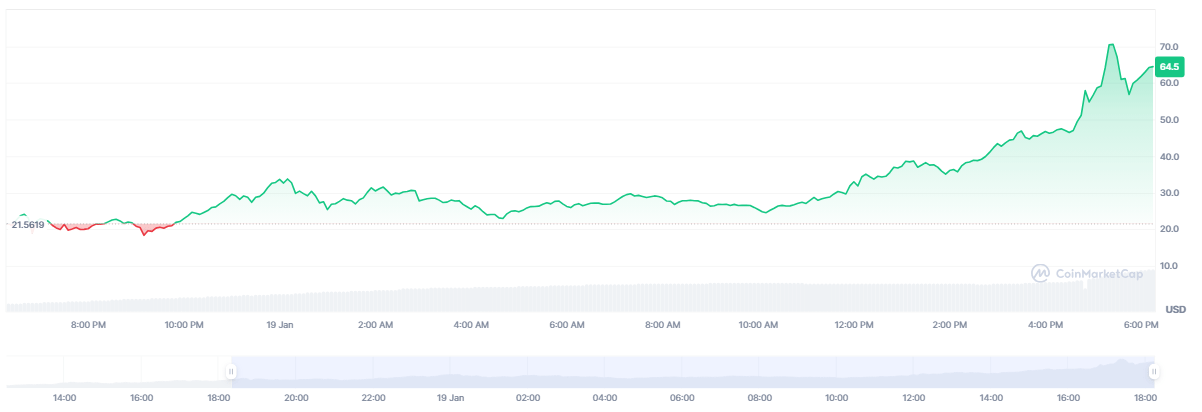Click the red dip in the price line
This screenshot has width=1202, height=412.
[144, 233]
